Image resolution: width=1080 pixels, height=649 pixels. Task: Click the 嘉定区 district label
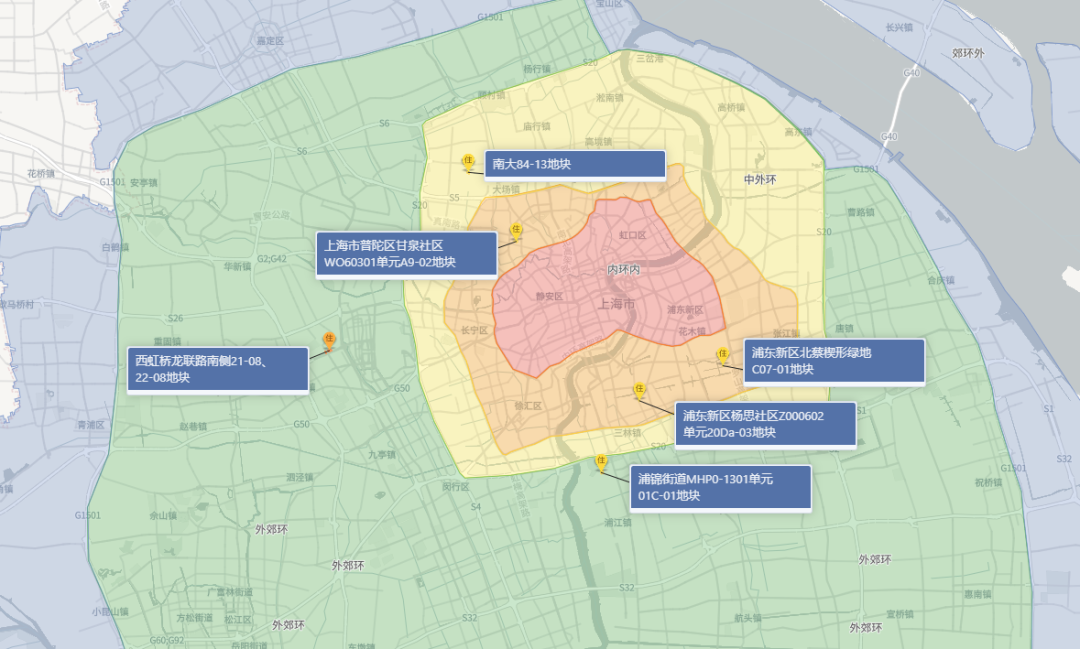pos(270,41)
